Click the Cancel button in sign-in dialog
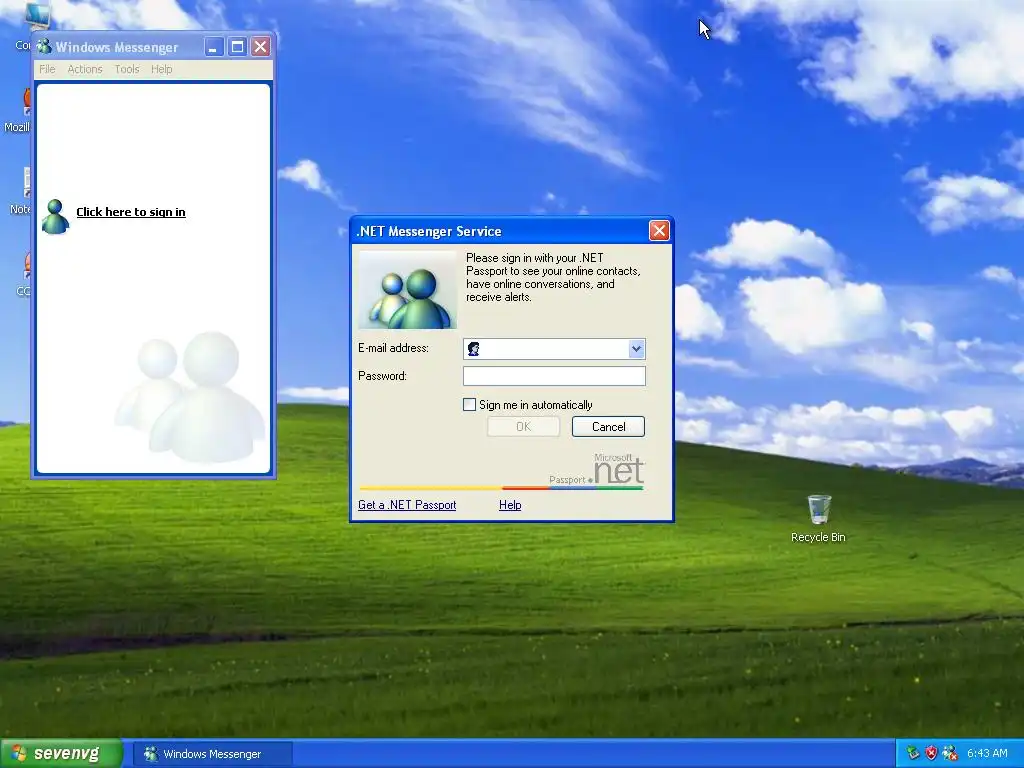Screen dimensions: 1024x768 coord(608,426)
